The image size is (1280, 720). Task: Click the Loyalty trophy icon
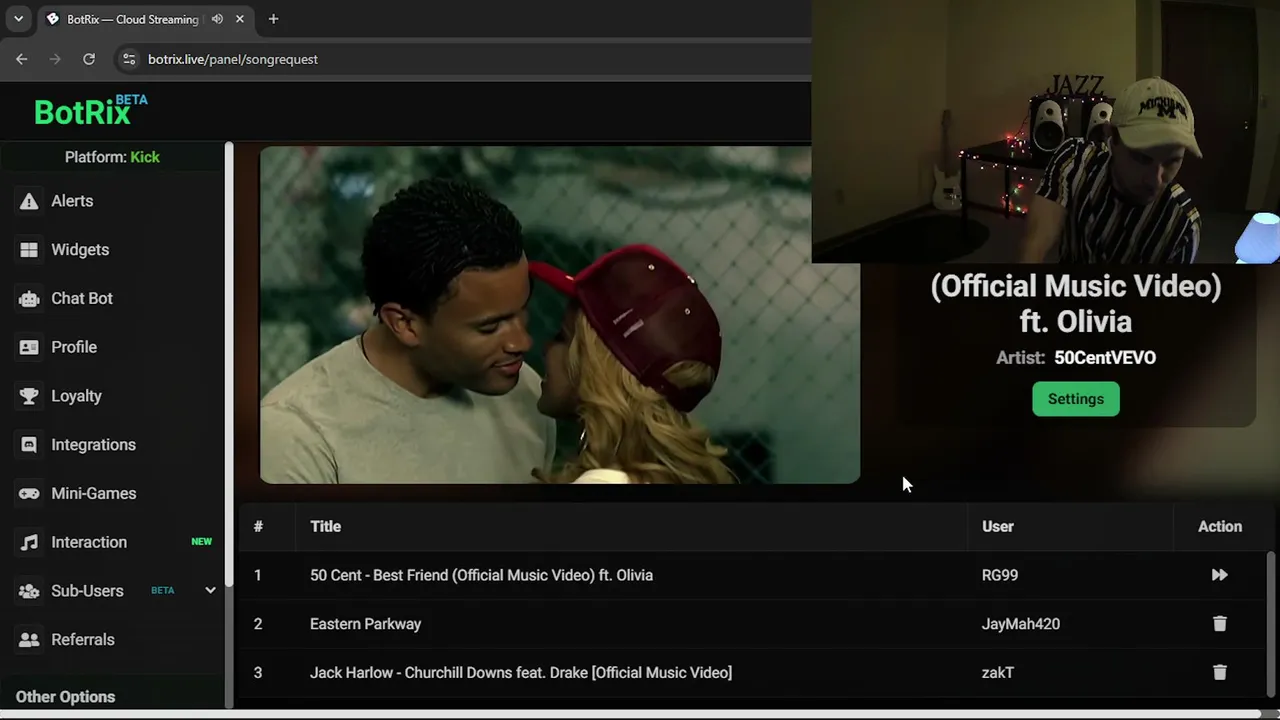pyautogui.click(x=29, y=396)
